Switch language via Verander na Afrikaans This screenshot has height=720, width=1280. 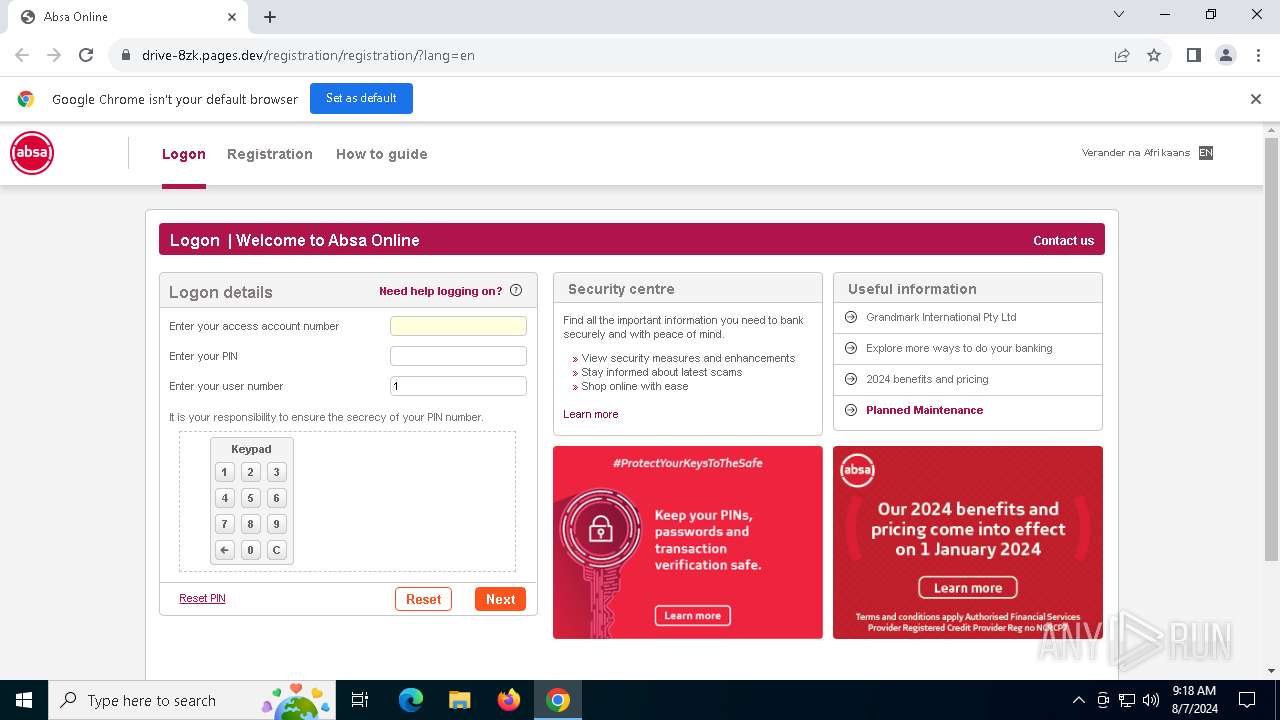pos(1136,153)
